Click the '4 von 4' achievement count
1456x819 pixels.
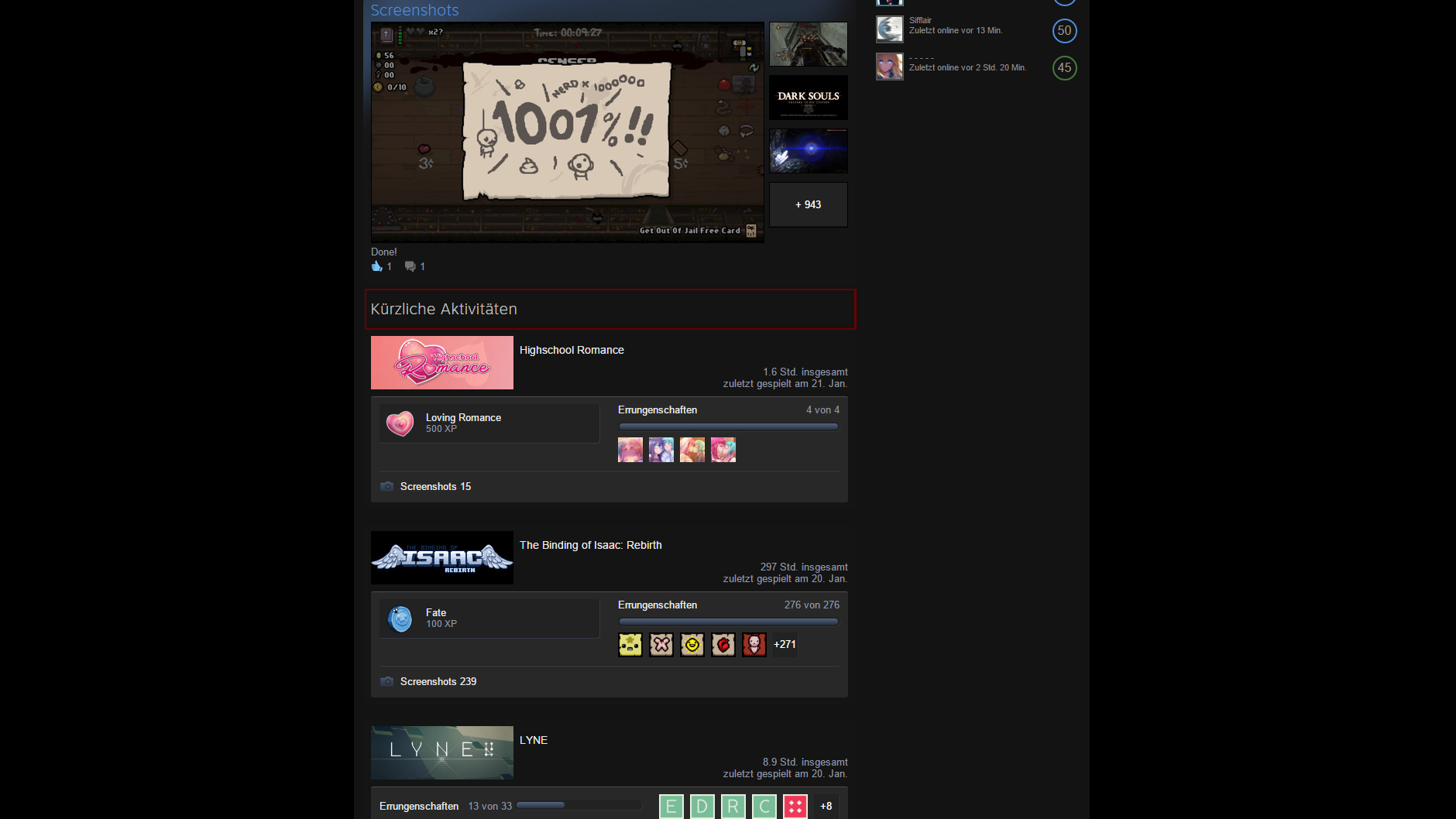pyautogui.click(x=822, y=409)
